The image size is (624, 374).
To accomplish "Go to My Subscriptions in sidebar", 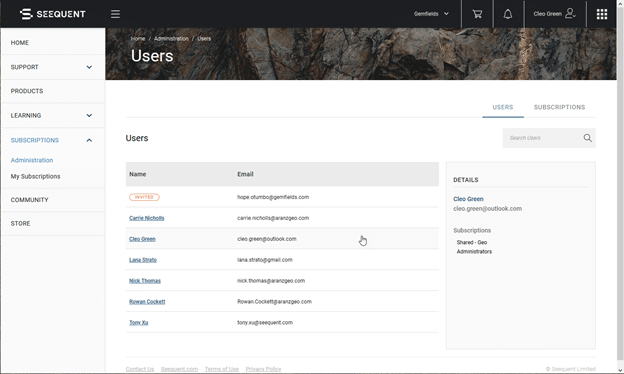I will pyautogui.click(x=35, y=176).
